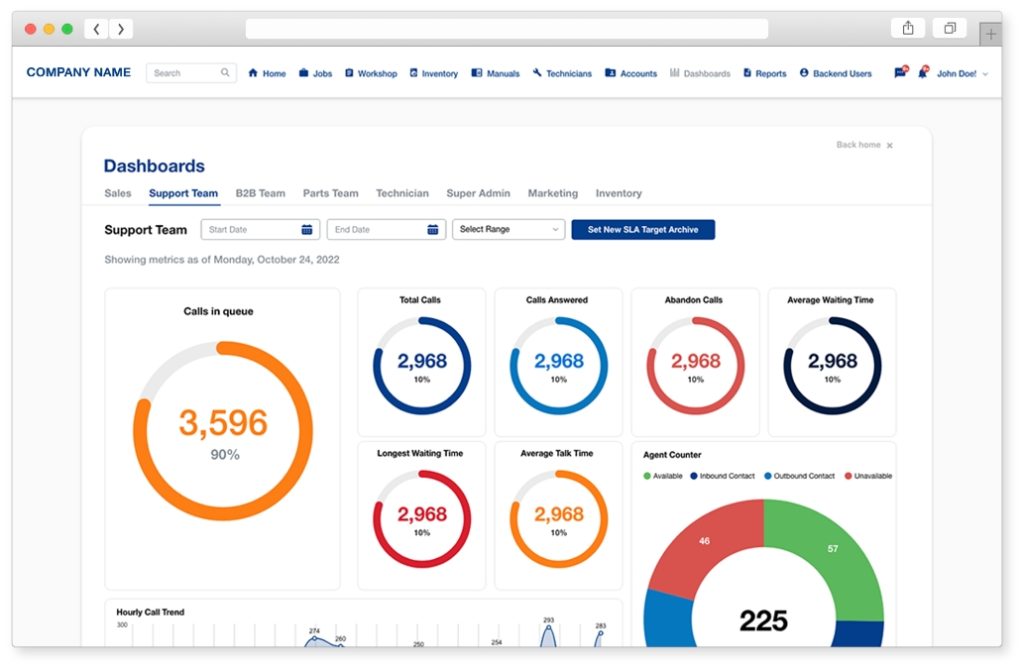
Task: Open the Jobs section via its briefcase icon
Action: coord(302,73)
